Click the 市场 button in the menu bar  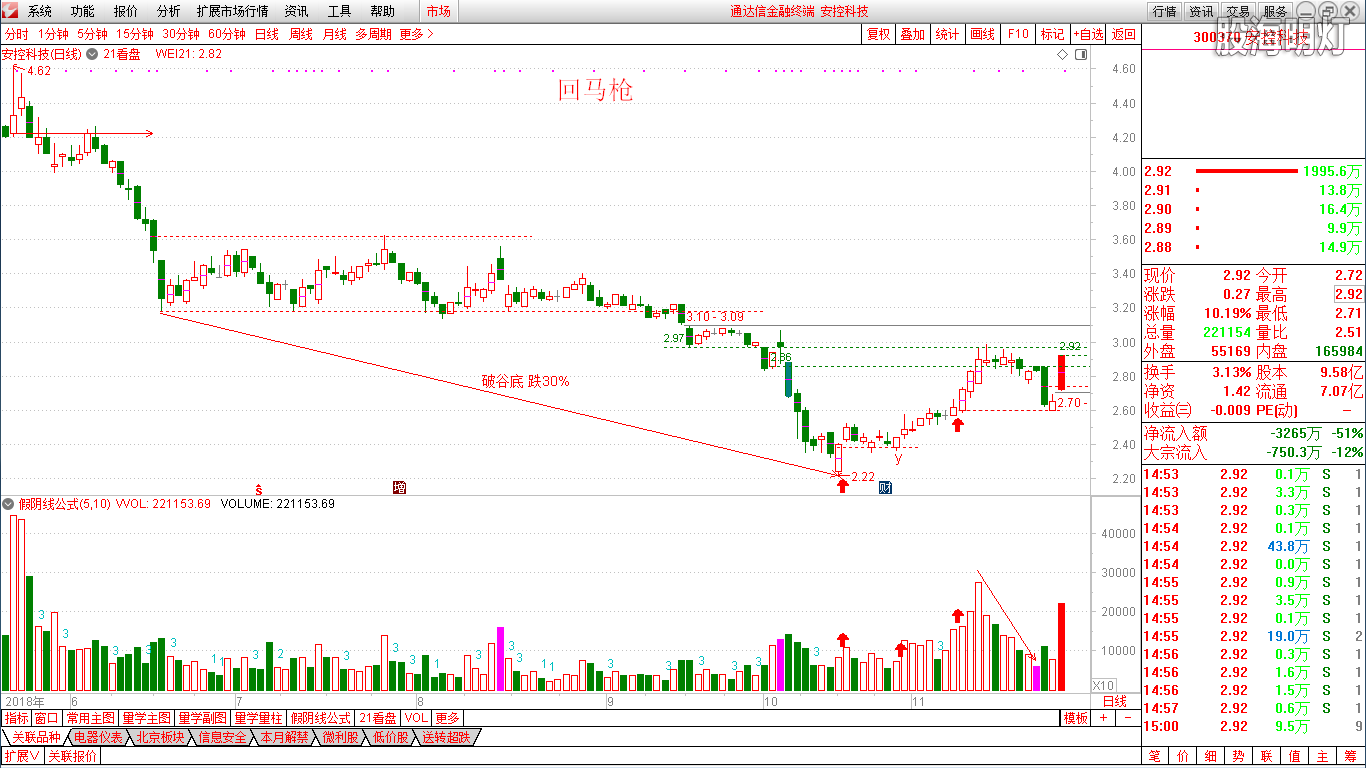[438, 11]
